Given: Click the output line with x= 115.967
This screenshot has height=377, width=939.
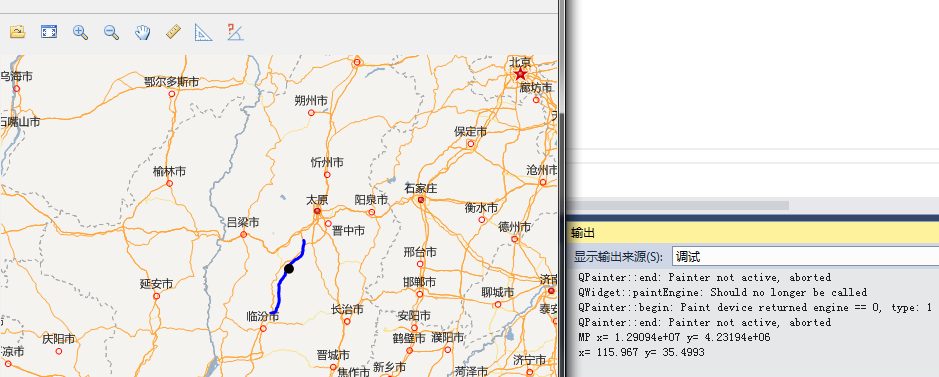Looking at the screenshot, I should [x=641, y=352].
